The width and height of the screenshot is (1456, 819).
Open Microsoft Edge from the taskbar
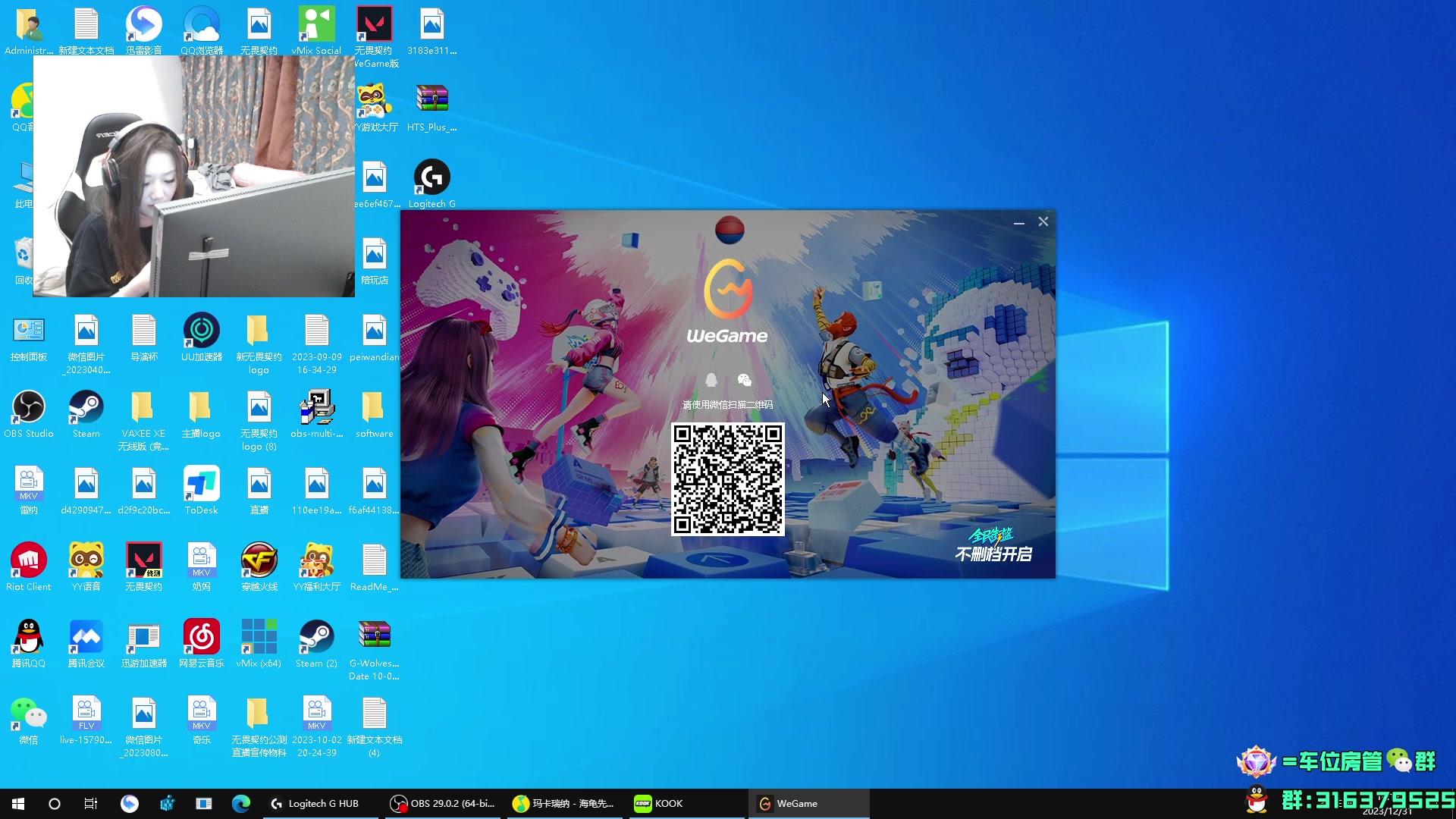241,804
